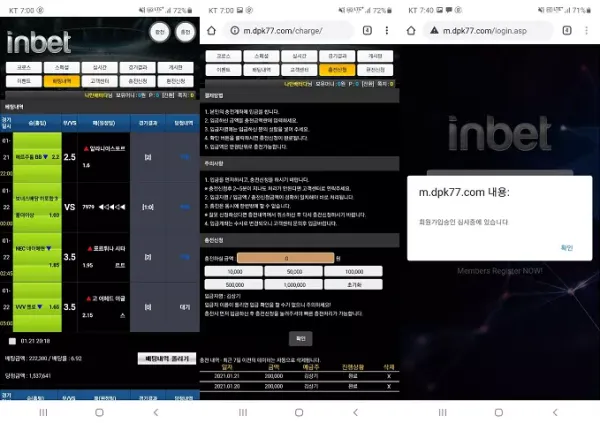The width and height of the screenshot is (600, 423).
Task: Tap the 충전 round button at the top corner
Action: pyautogui.click(x=185, y=32)
